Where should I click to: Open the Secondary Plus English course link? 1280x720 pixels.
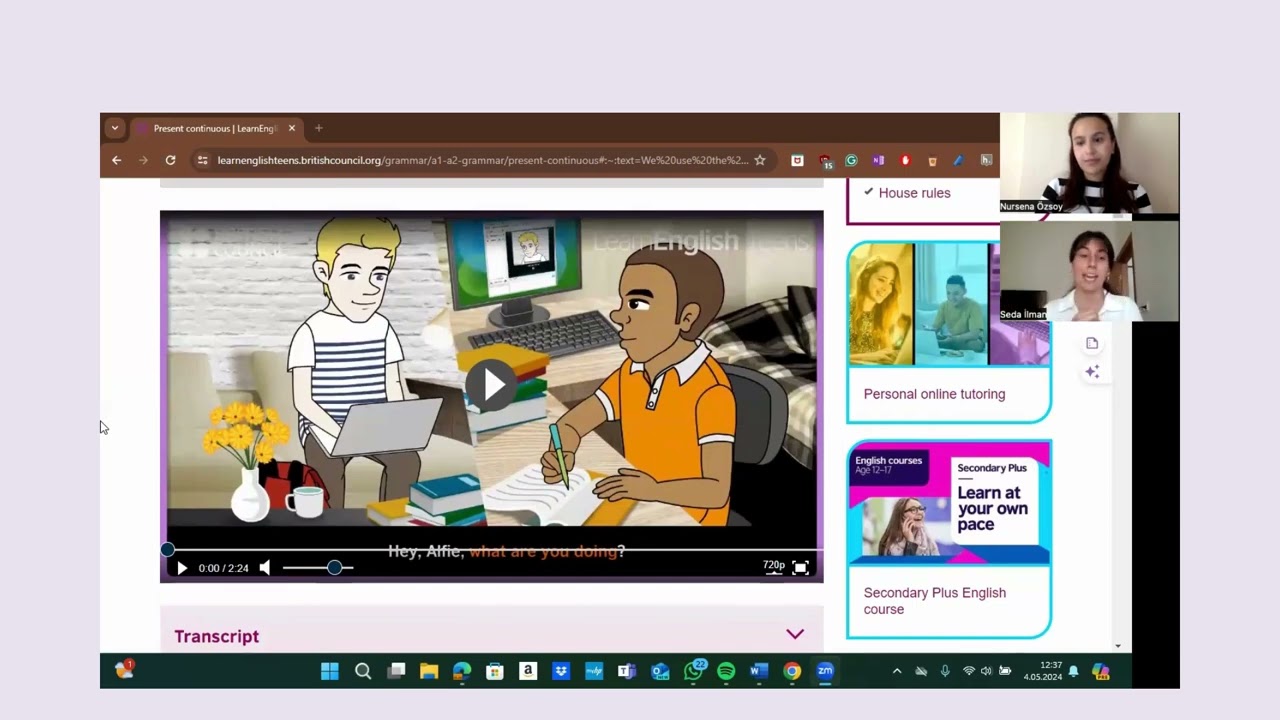pyautogui.click(x=934, y=601)
